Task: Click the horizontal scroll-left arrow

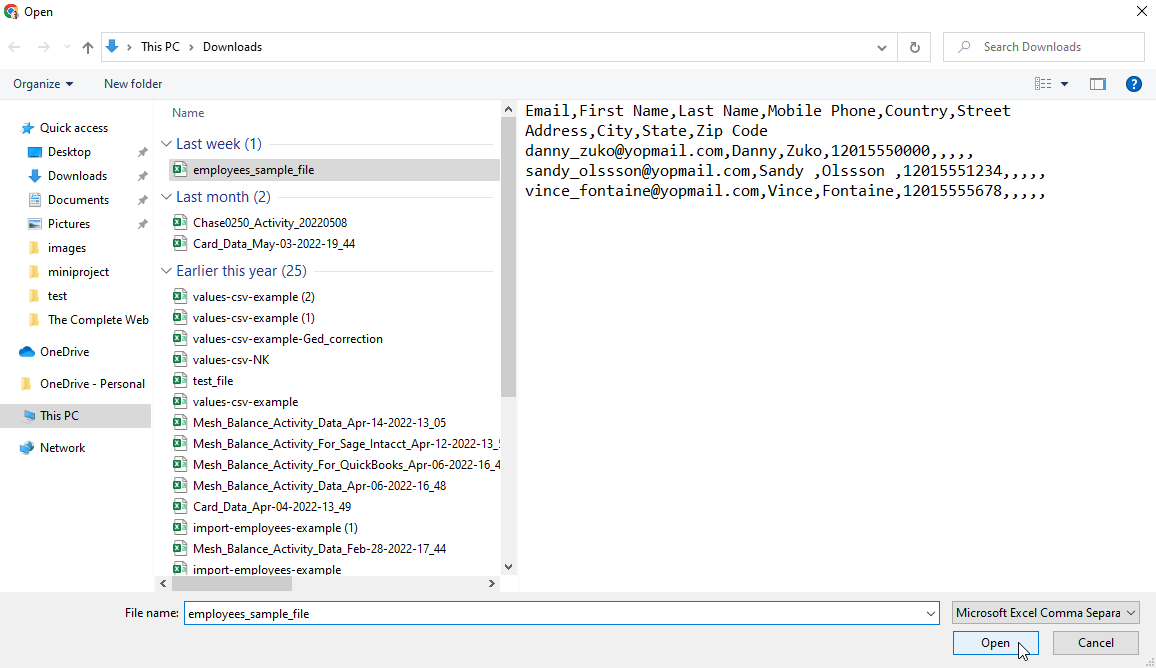Action: tap(164, 583)
